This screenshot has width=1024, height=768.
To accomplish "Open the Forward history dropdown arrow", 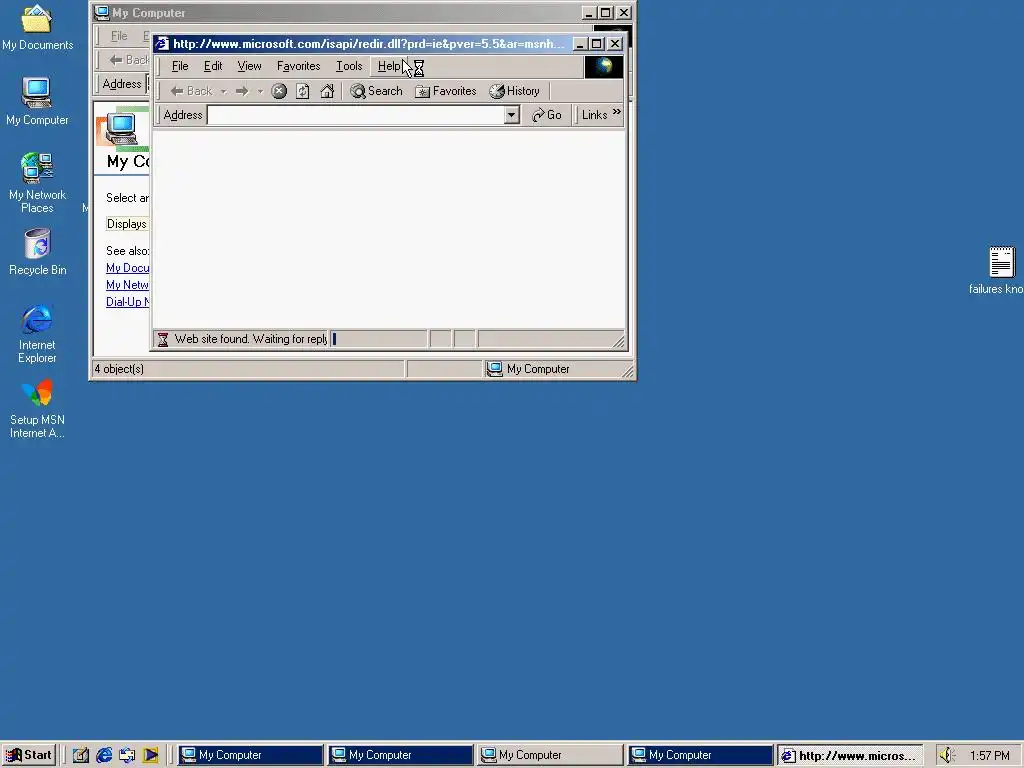I will coord(260,91).
